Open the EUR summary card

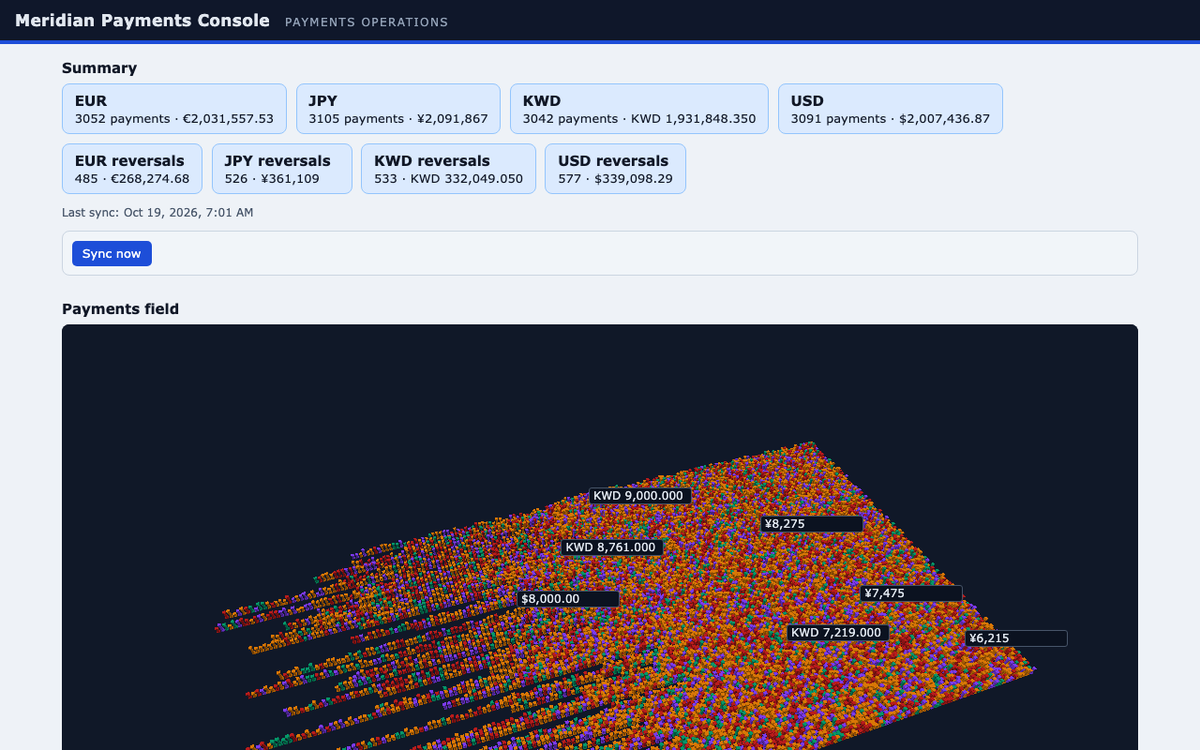[174, 109]
